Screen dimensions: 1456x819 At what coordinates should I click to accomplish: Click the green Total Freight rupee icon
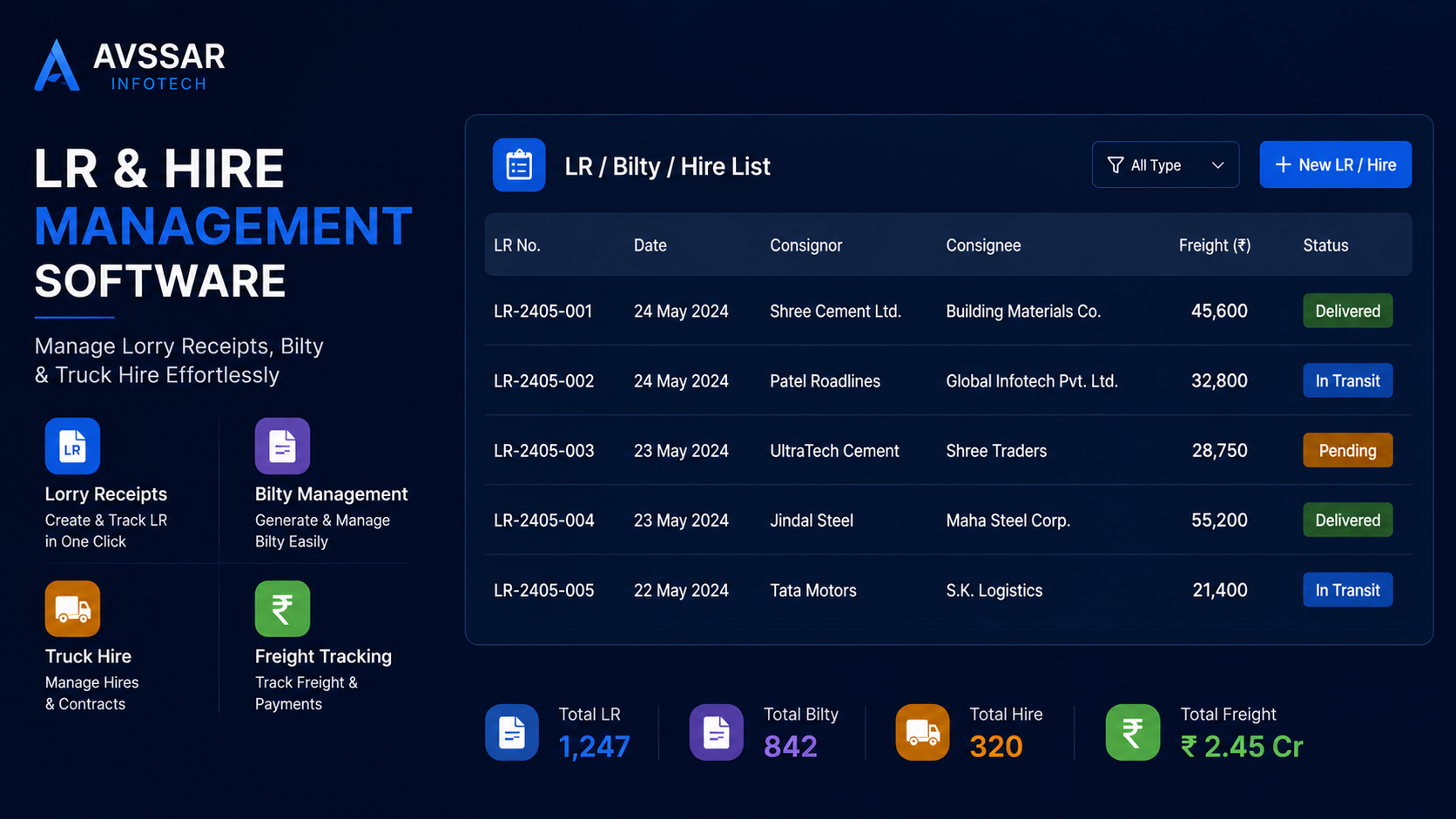click(x=1132, y=732)
